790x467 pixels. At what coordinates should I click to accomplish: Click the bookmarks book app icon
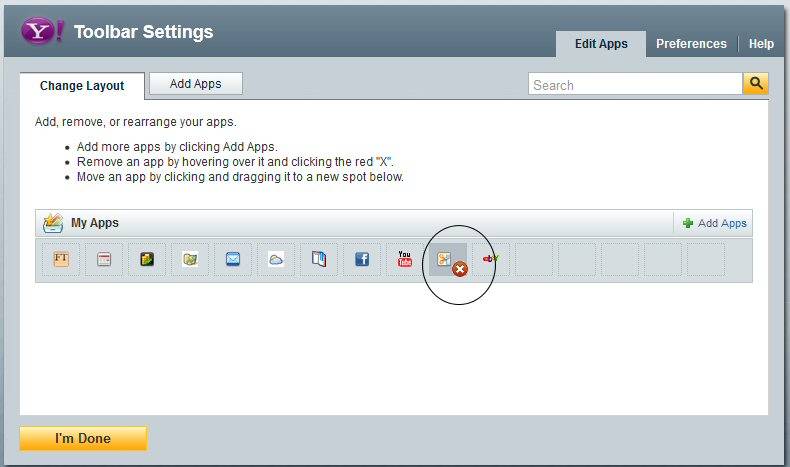pyautogui.click(x=319, y=260)
